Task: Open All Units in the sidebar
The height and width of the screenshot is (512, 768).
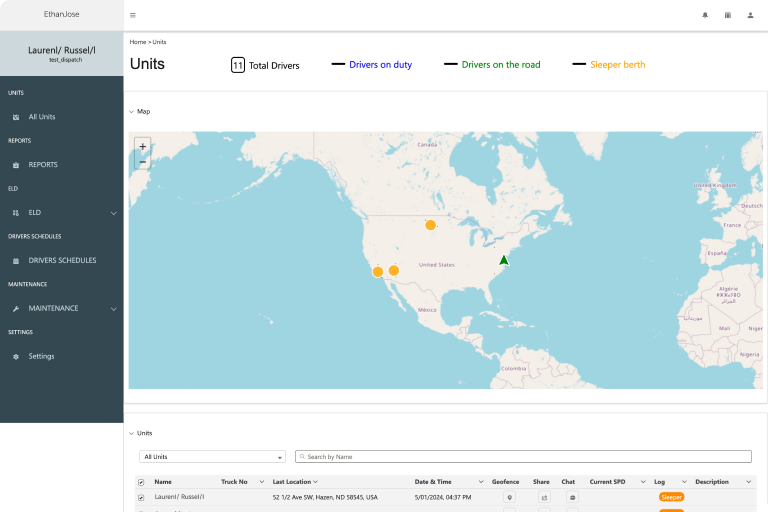Action: [42, 117]
